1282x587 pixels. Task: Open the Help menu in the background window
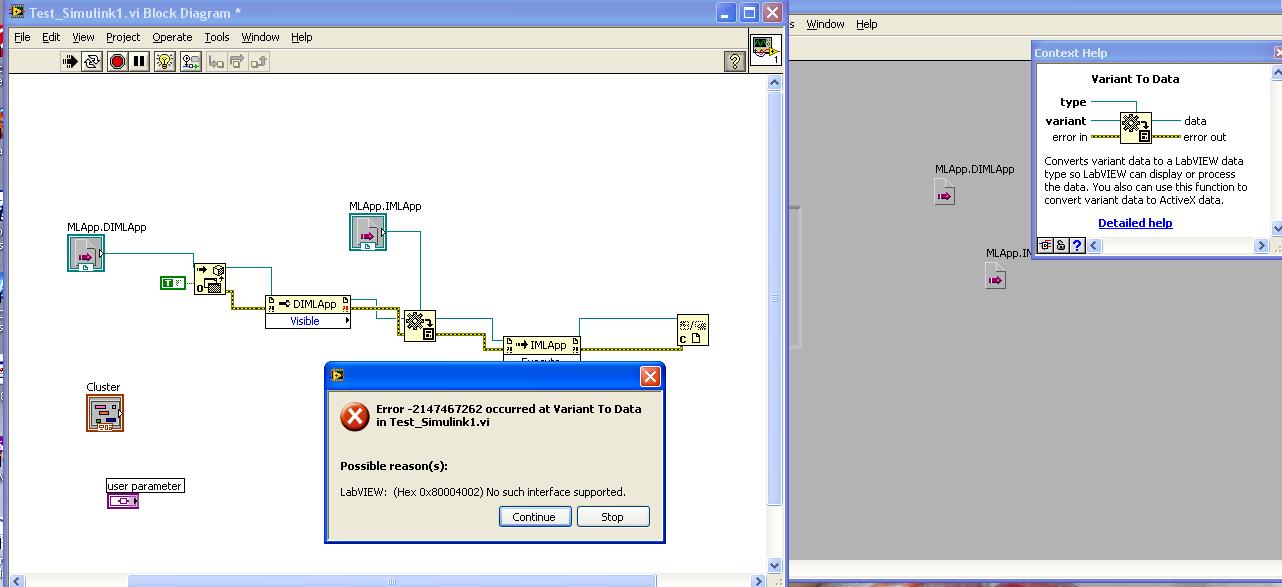click(x=867, y=24)
